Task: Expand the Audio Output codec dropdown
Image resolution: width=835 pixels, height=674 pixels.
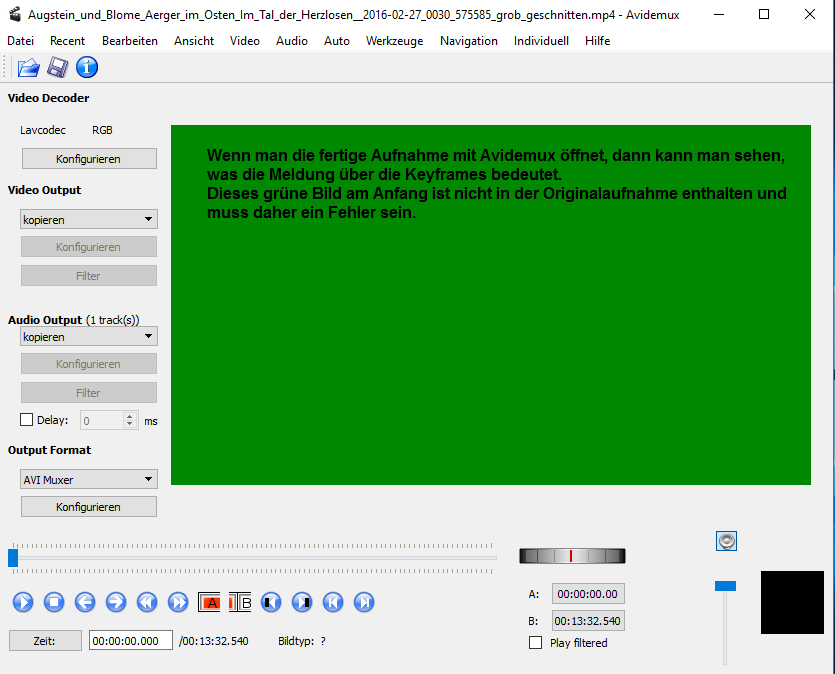Action: [89, 337]
